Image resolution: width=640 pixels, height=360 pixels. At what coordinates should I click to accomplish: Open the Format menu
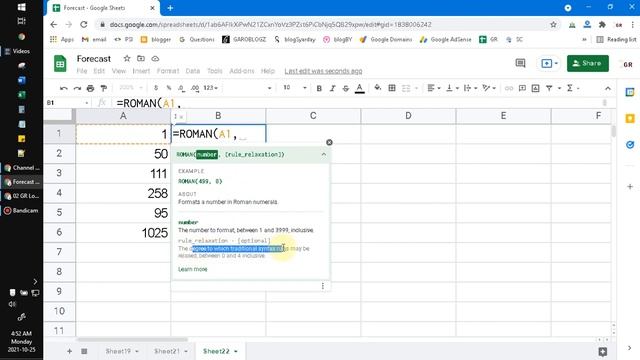(x=168, y=71)
